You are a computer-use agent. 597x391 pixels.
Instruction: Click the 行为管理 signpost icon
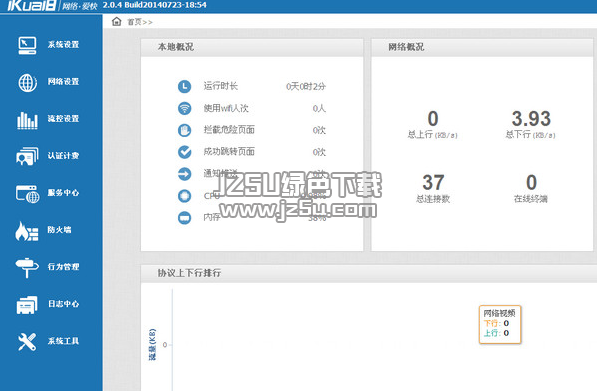(x=27, y=268)
